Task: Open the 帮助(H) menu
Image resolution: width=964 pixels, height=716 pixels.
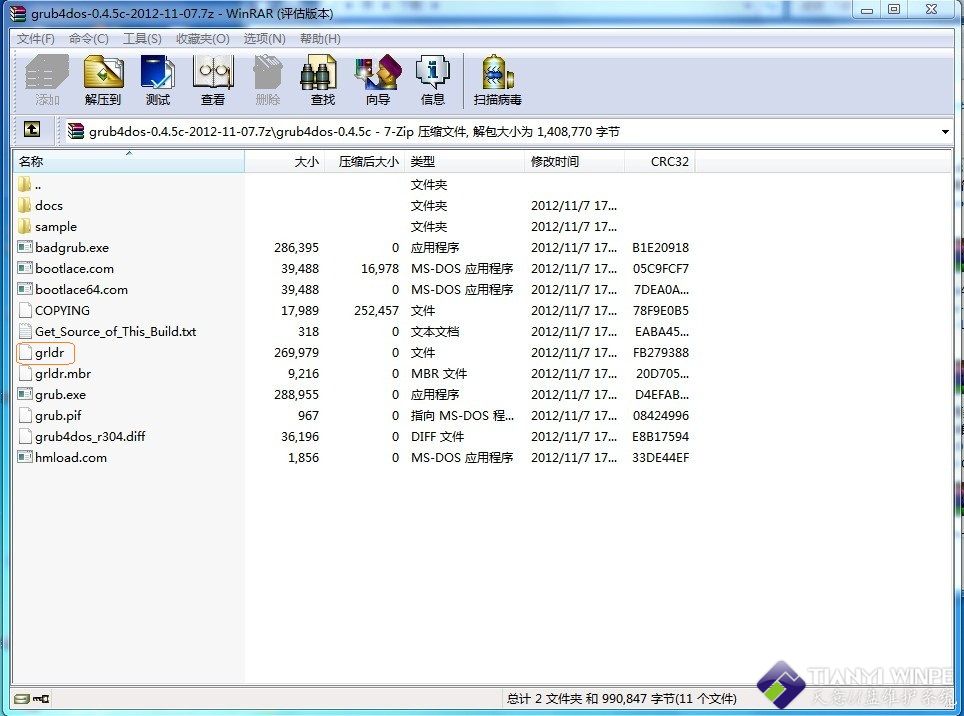Action: point(320,39)
